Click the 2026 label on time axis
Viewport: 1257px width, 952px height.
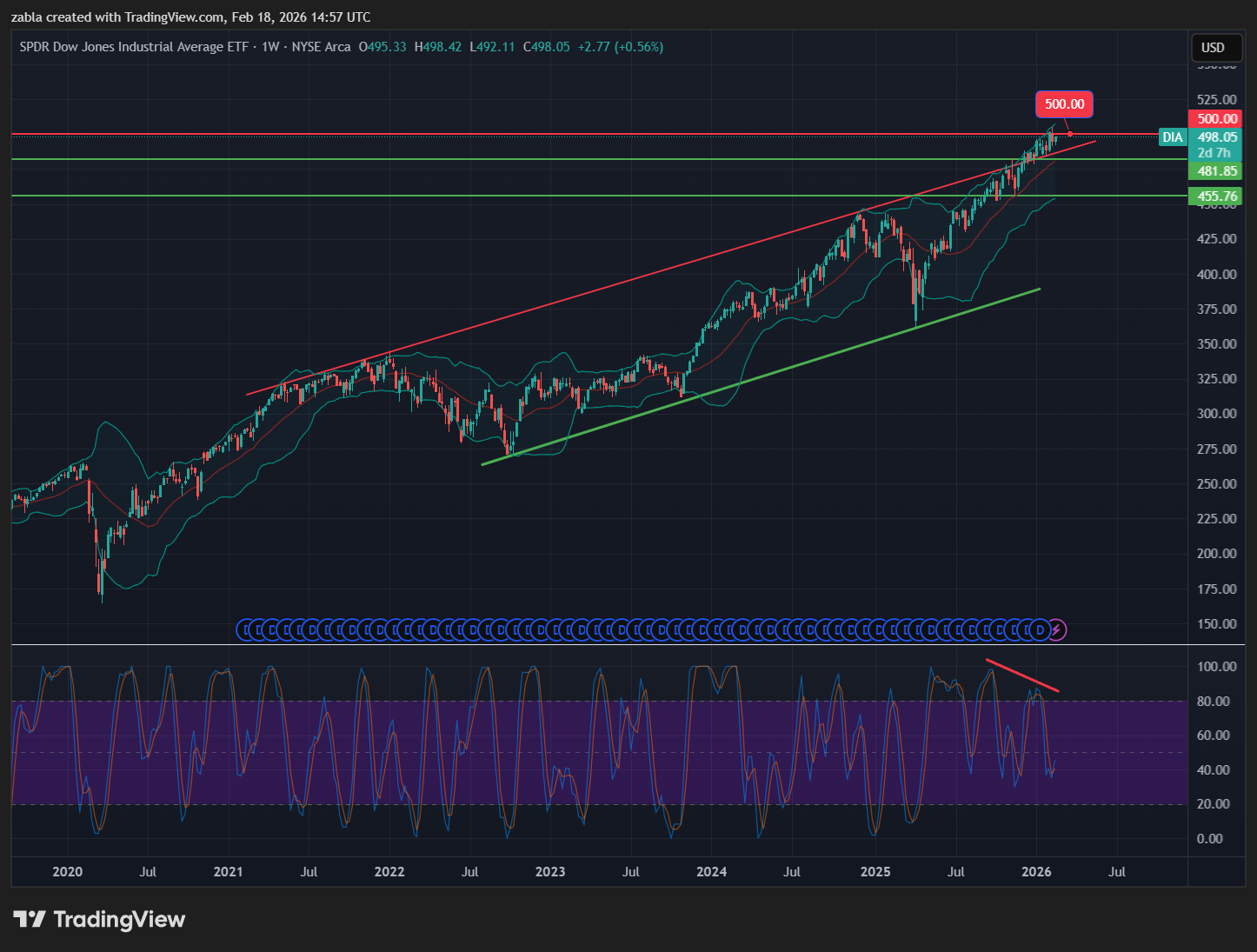pyautogui.click(x=1036, y=871)
